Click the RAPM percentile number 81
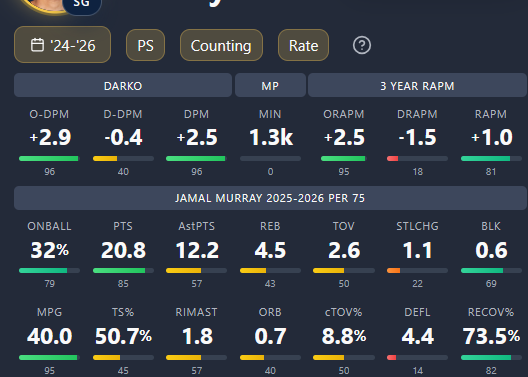The height and width of the screenshot is (377, 528). pos(491,172)
